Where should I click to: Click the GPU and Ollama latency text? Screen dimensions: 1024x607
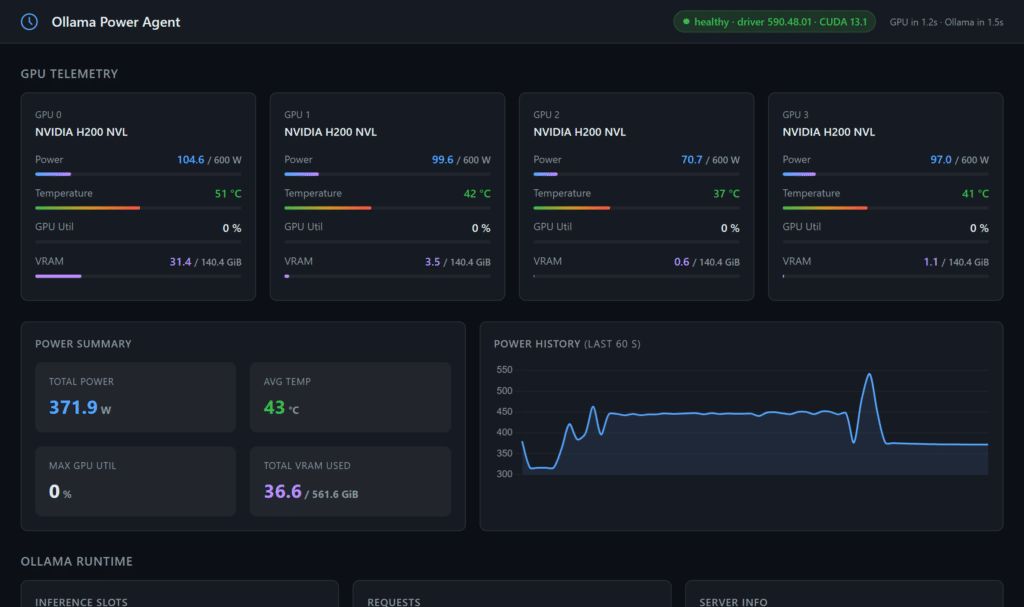coord(946,22)
